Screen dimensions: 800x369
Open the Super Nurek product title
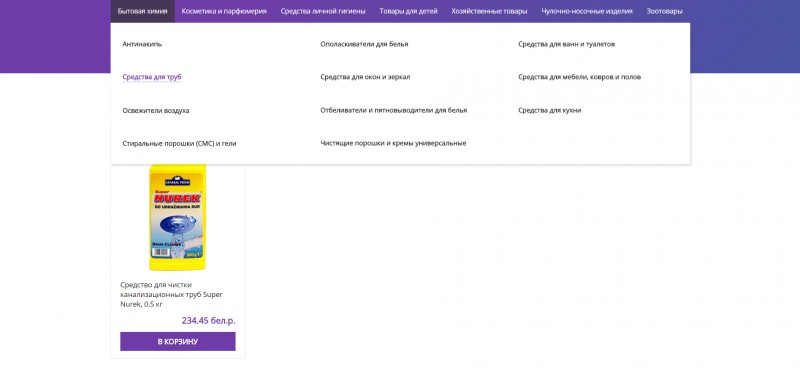point(171,294)
